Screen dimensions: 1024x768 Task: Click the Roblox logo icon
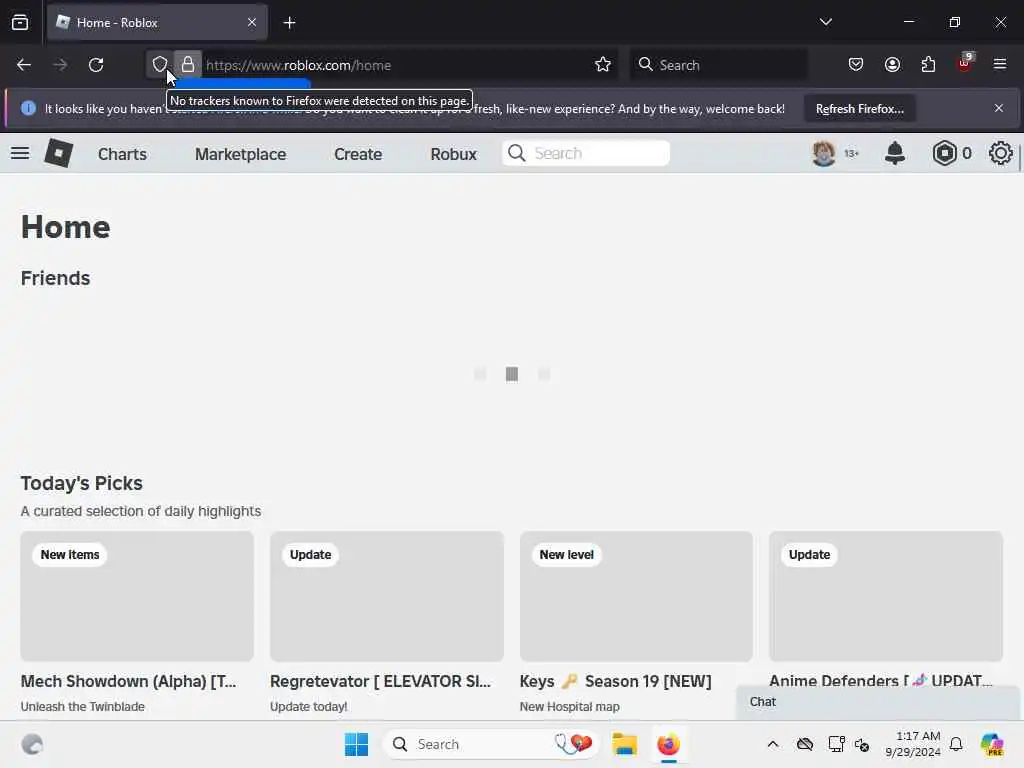point(59,153)
